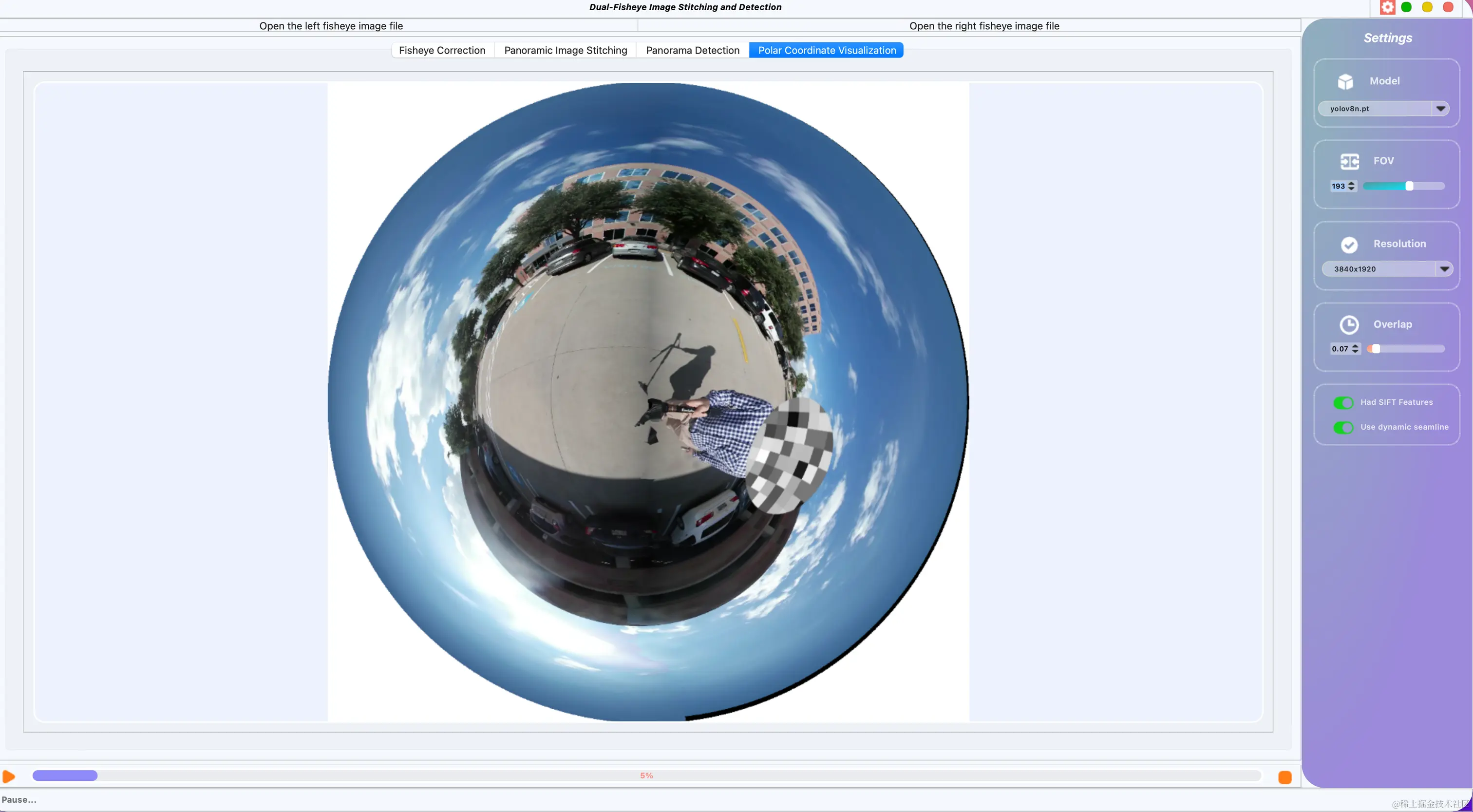Click the Resolution checkmark icon
This screenshot has width=1473, height=812.
click(1349, 245)
